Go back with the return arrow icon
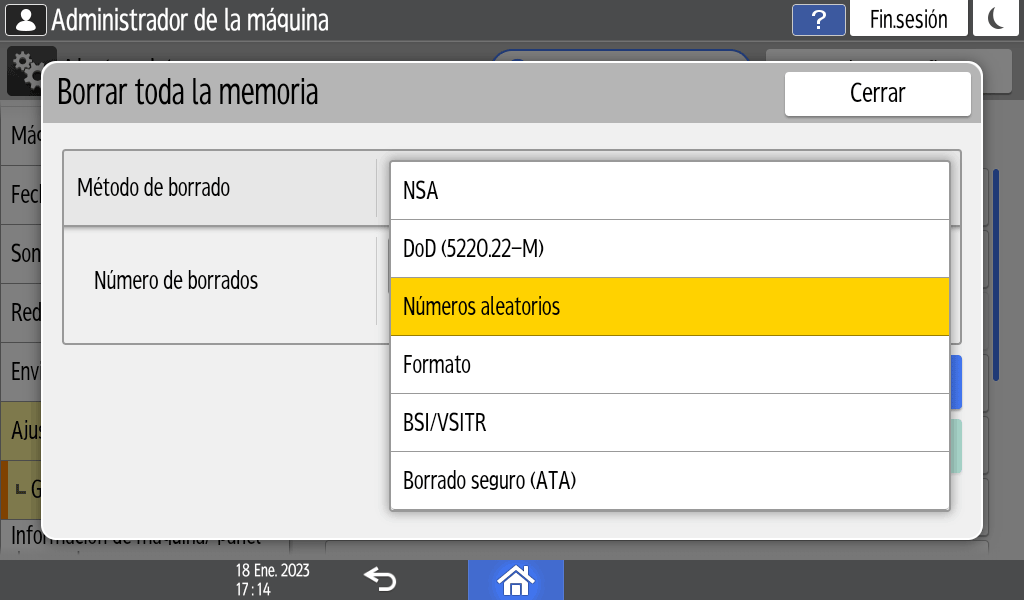1024x600 pixels. pos(380,579)
